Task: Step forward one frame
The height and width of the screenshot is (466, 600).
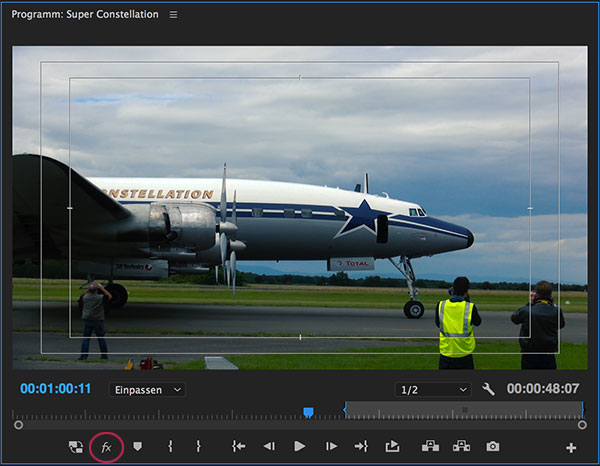Action: point(331,446)
